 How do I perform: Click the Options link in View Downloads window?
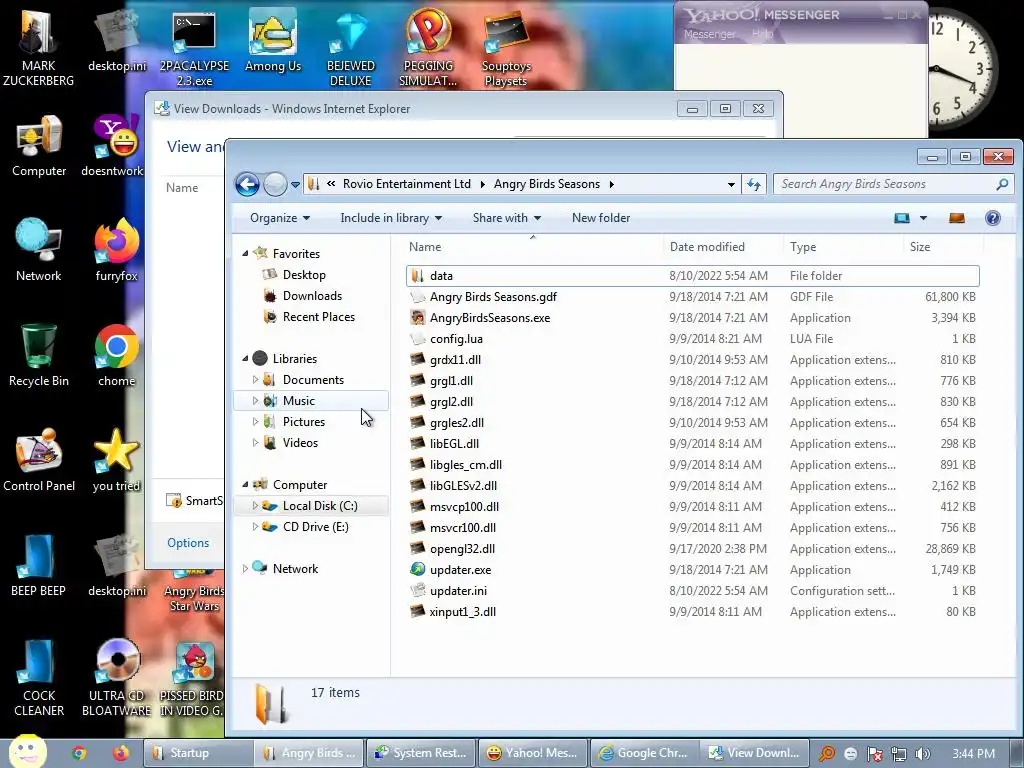coord(188,543)
